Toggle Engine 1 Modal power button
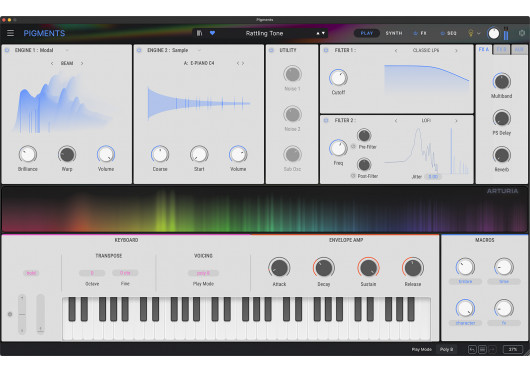The width and height of the screenshot is (530, 371). pyautogui.click(x=7, y=50)
